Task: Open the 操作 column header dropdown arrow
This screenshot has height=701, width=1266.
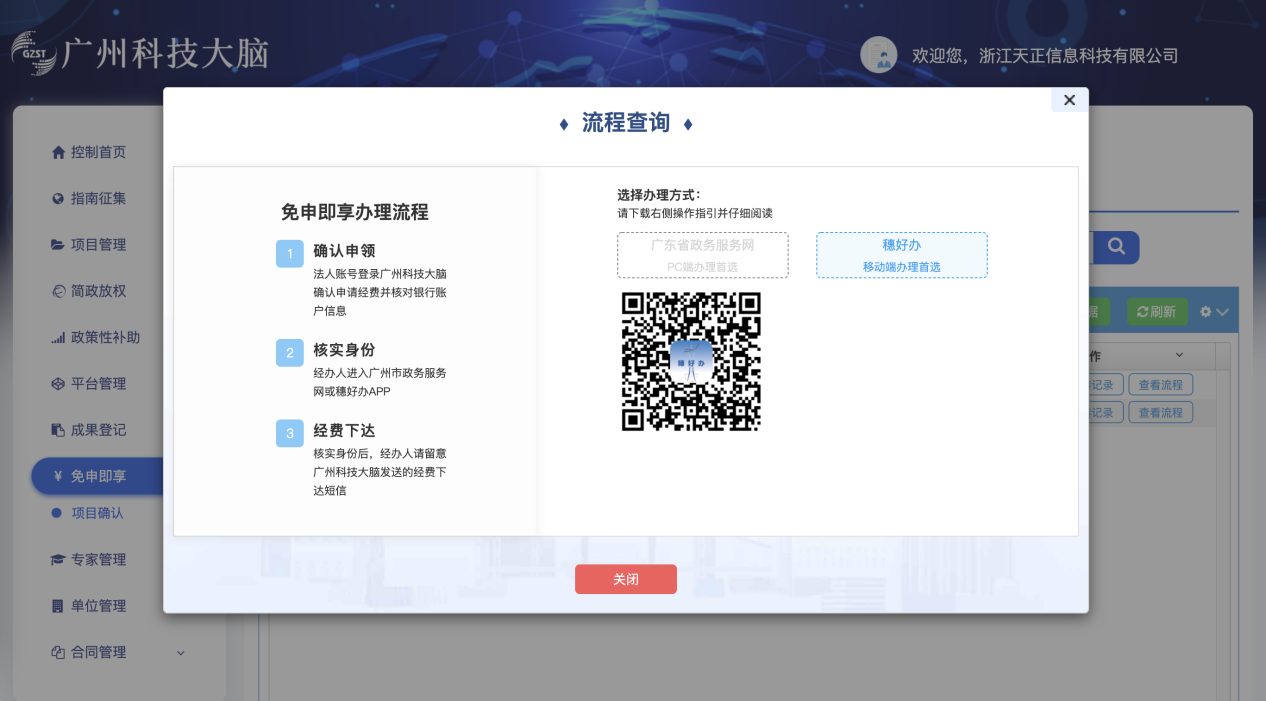Action: (1179, 356)
